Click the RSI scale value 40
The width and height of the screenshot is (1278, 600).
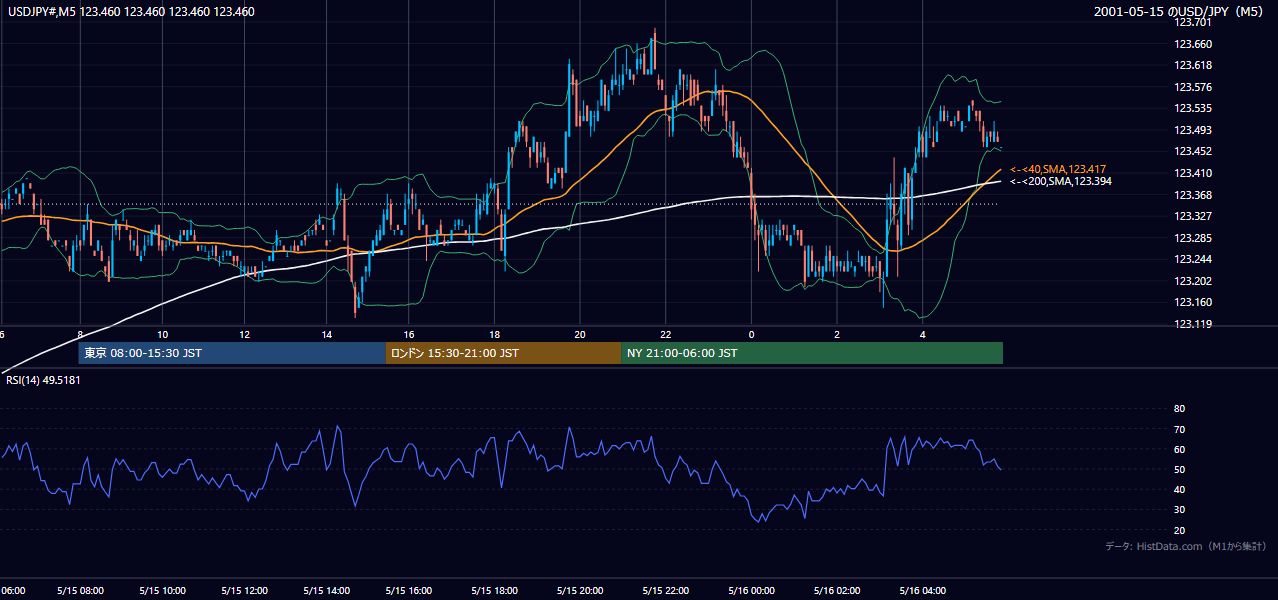tap(1179, 489)
